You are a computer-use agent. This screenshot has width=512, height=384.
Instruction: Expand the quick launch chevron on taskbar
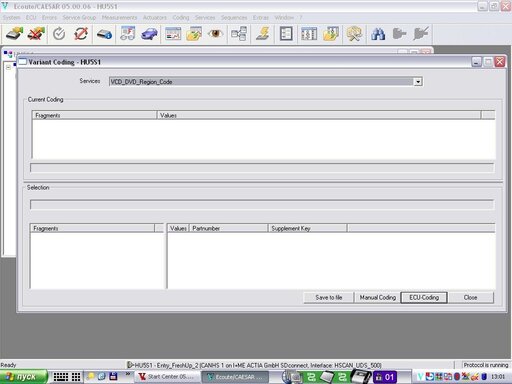128,374
